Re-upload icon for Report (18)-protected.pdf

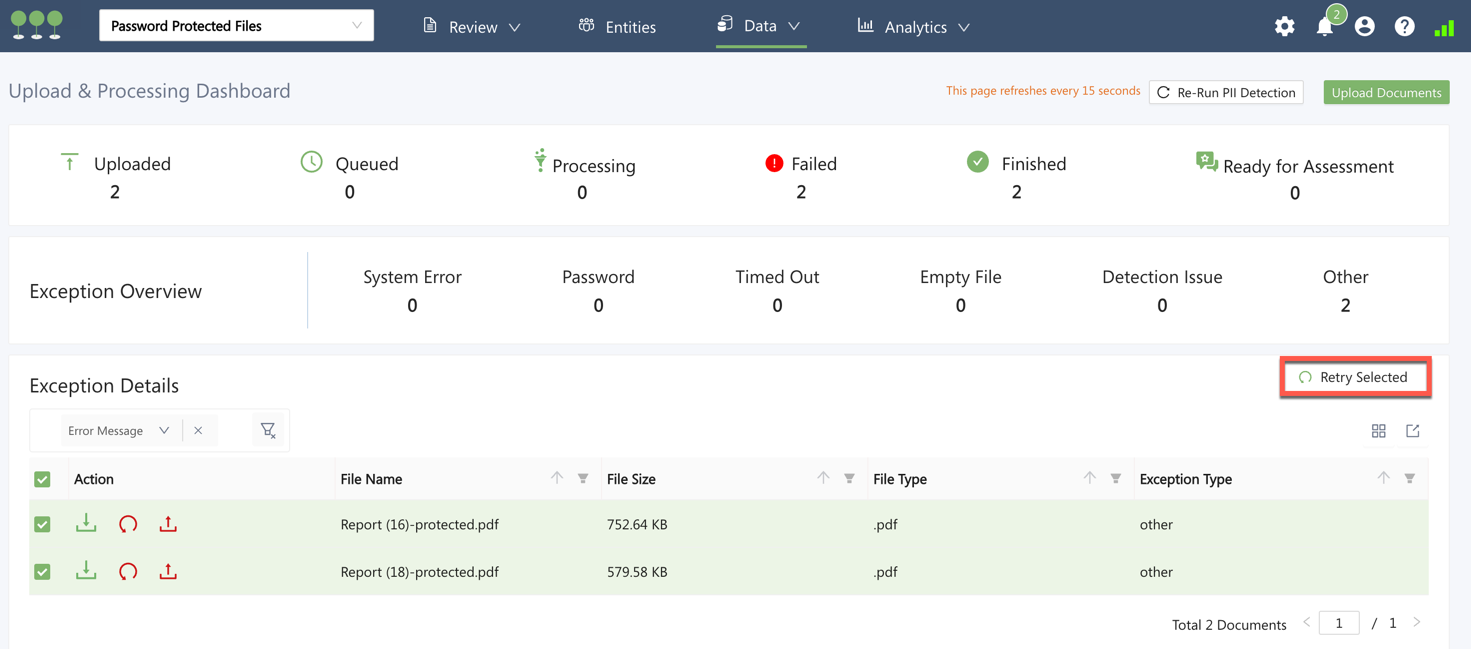[168, 571]
